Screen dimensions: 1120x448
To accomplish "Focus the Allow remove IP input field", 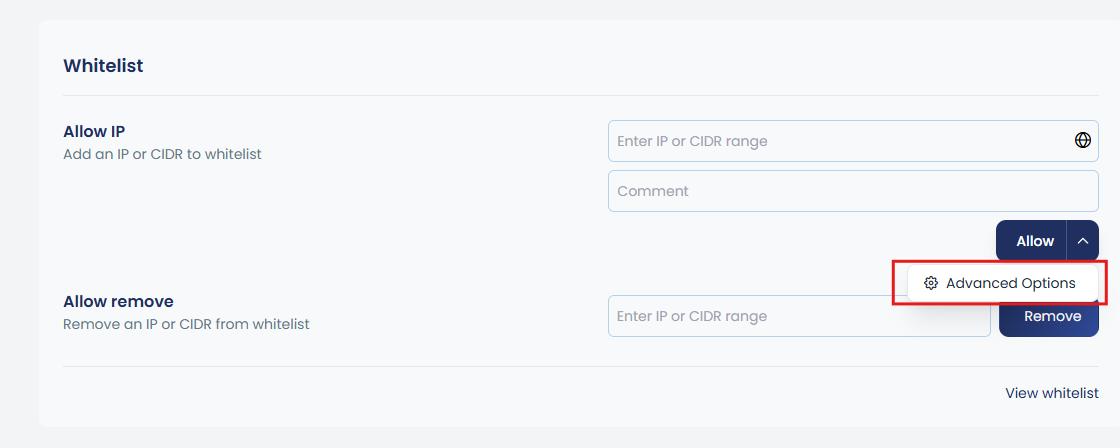I will (798, 316).
